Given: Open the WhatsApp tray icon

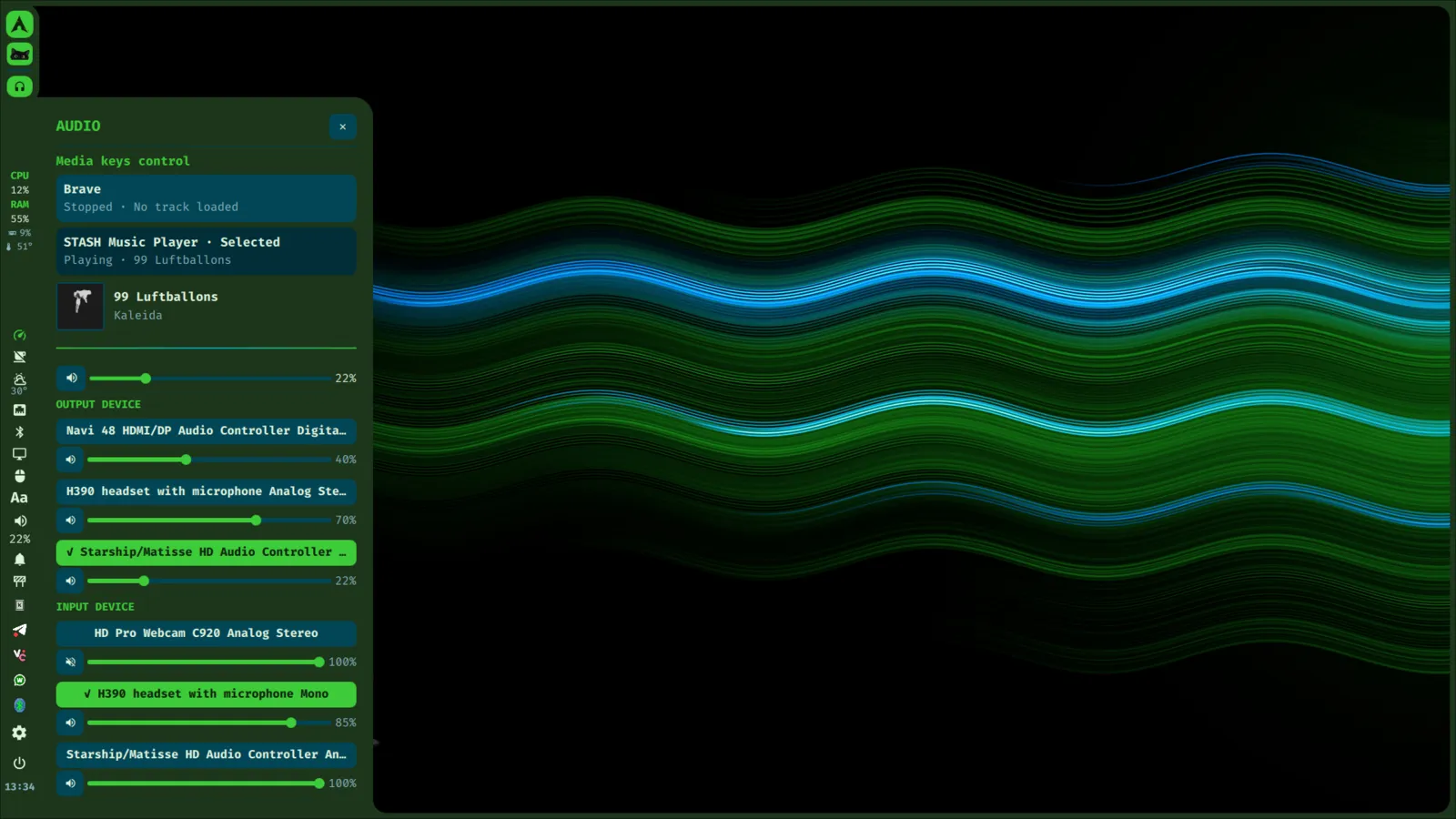Looking at the screenshot, I should (x=19, y=680).
